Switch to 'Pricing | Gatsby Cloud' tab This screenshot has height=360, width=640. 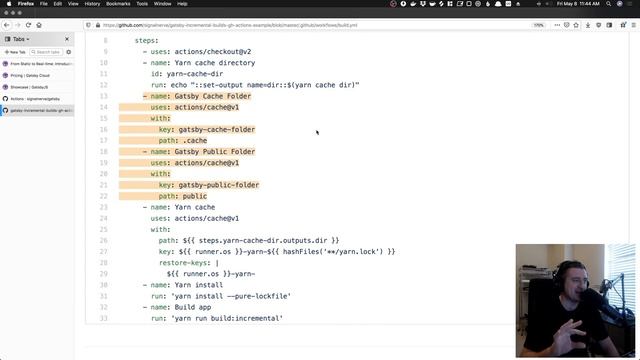pyautogui.click(x=37, y=76)
